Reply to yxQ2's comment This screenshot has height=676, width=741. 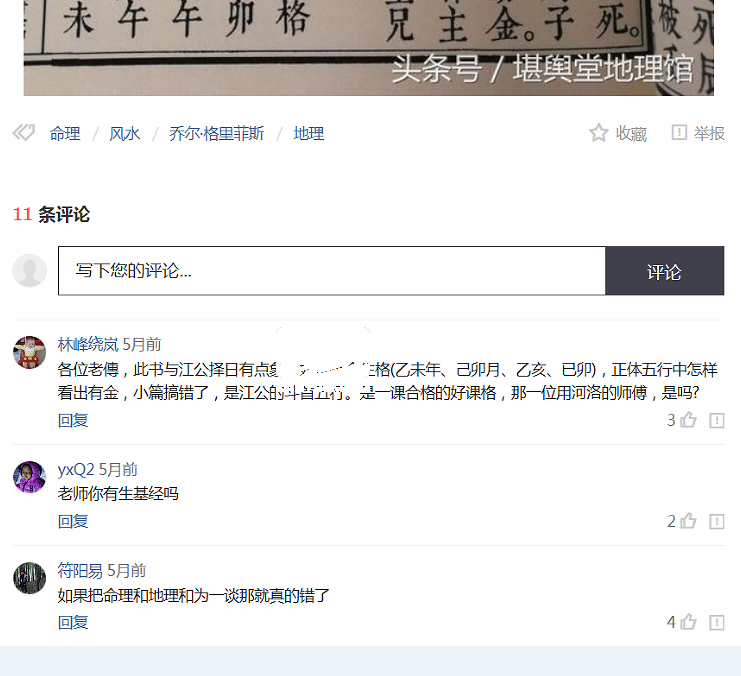(73, 521)
